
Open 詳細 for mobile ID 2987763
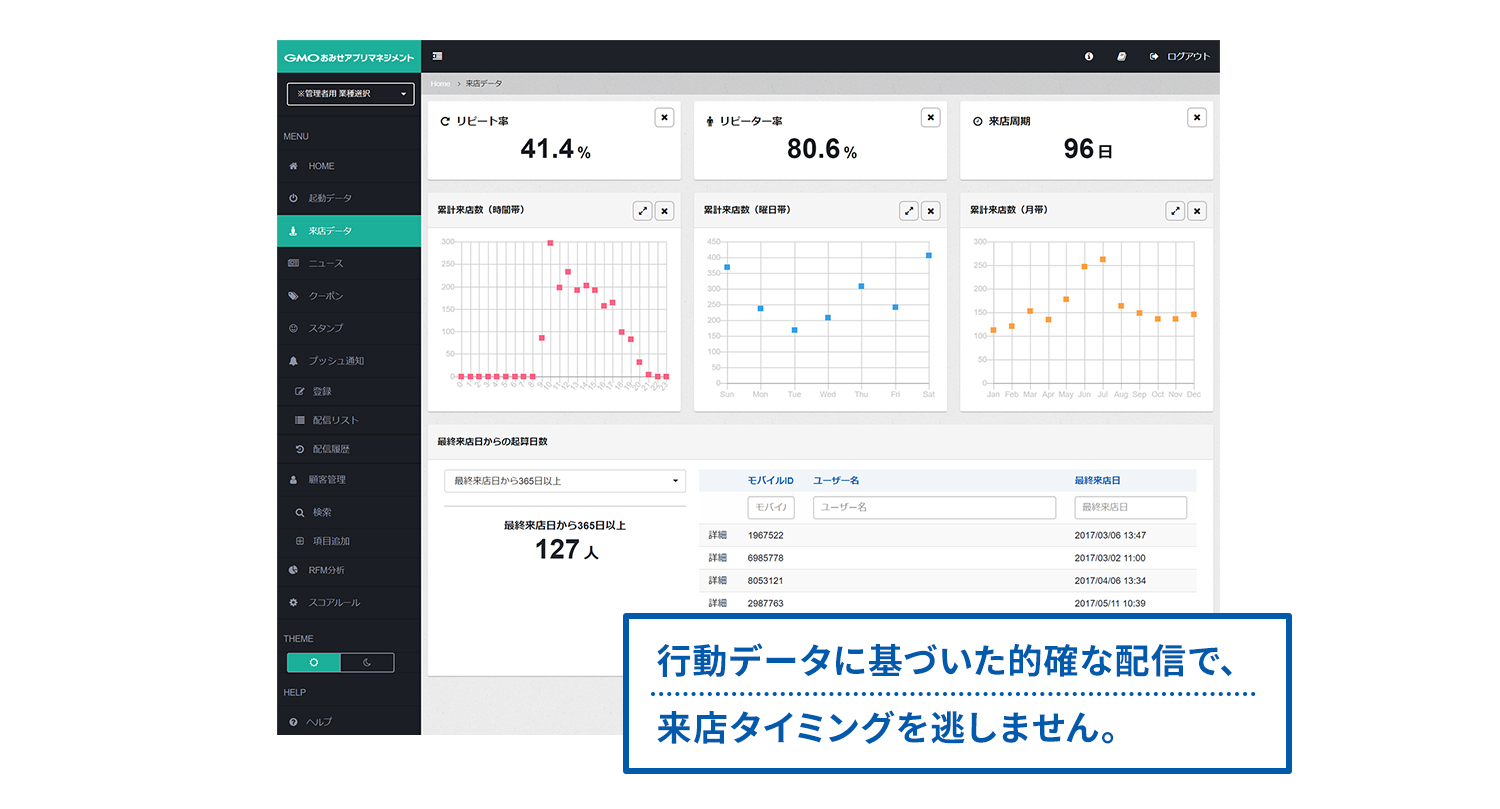coord(718,603)
